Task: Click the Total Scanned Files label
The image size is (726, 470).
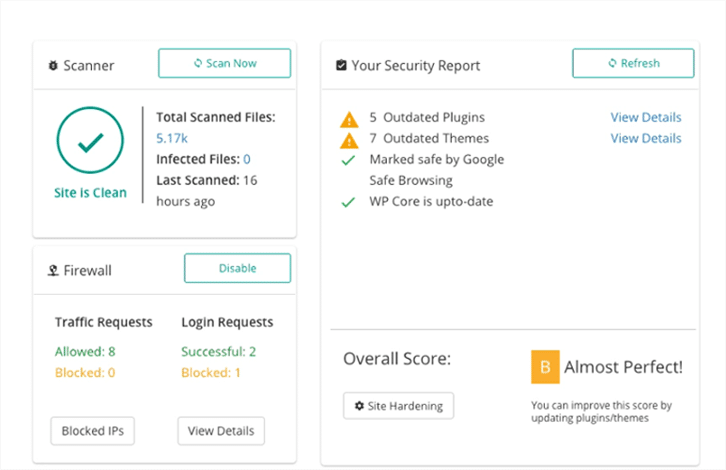Action: pyautogui.click(x=216, y=117)
